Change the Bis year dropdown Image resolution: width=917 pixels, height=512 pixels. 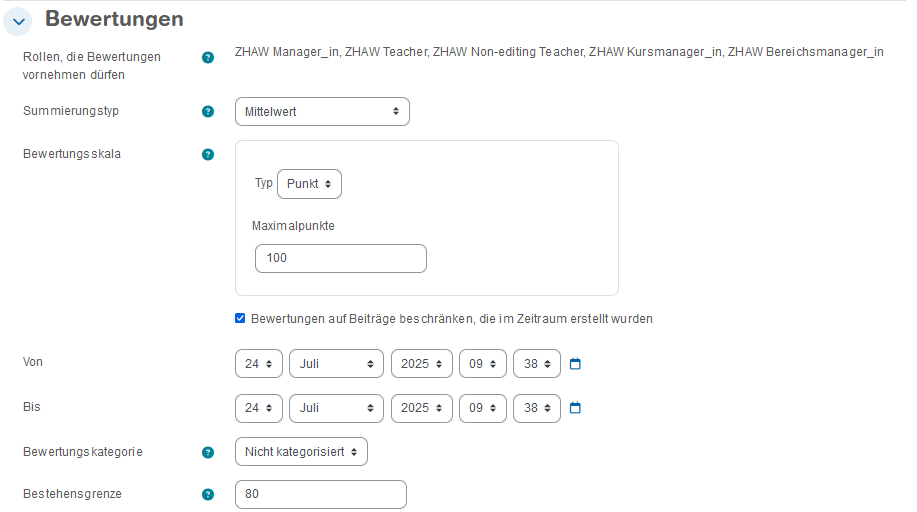click(421, 408)
